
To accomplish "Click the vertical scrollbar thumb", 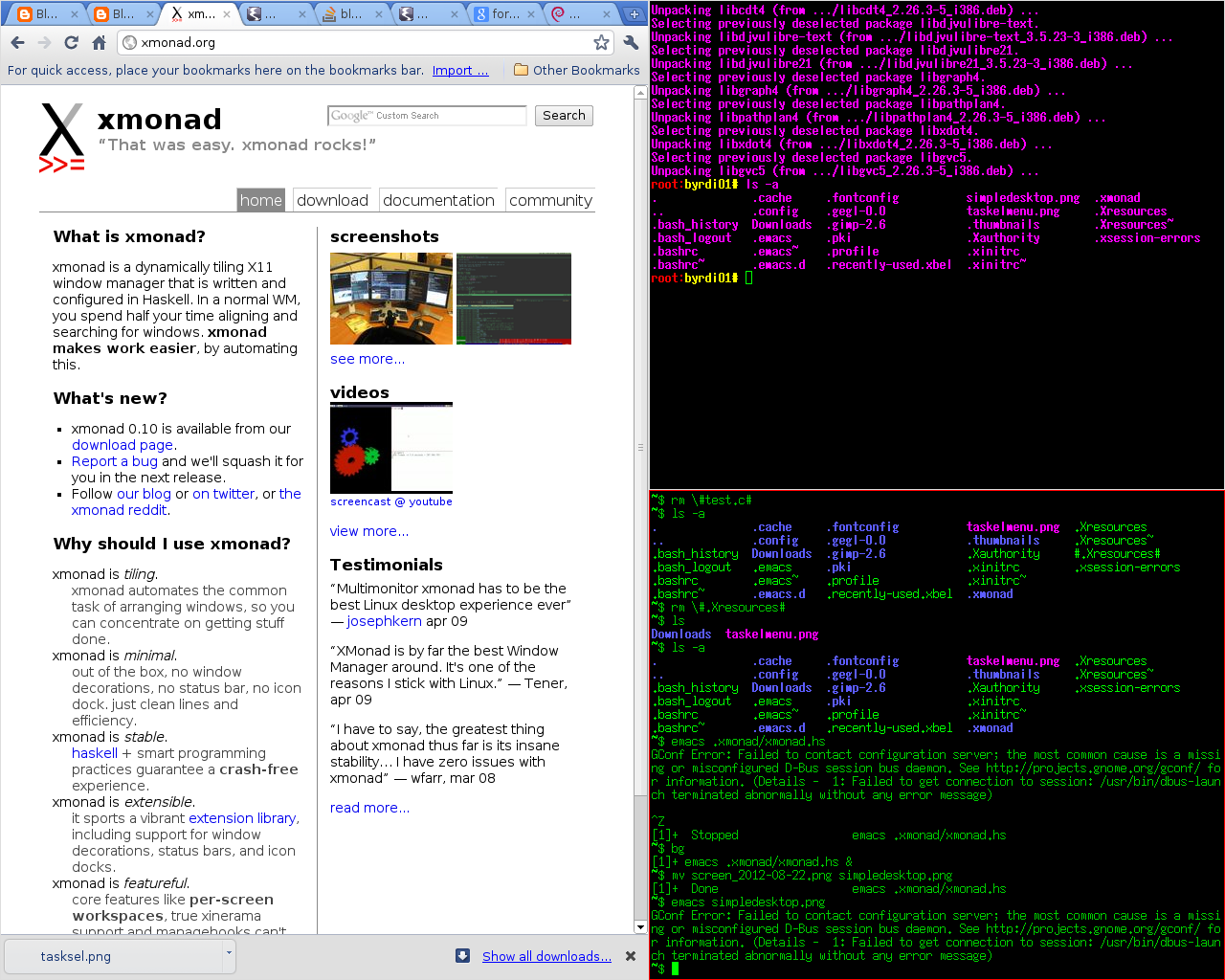I will (641, 445).
